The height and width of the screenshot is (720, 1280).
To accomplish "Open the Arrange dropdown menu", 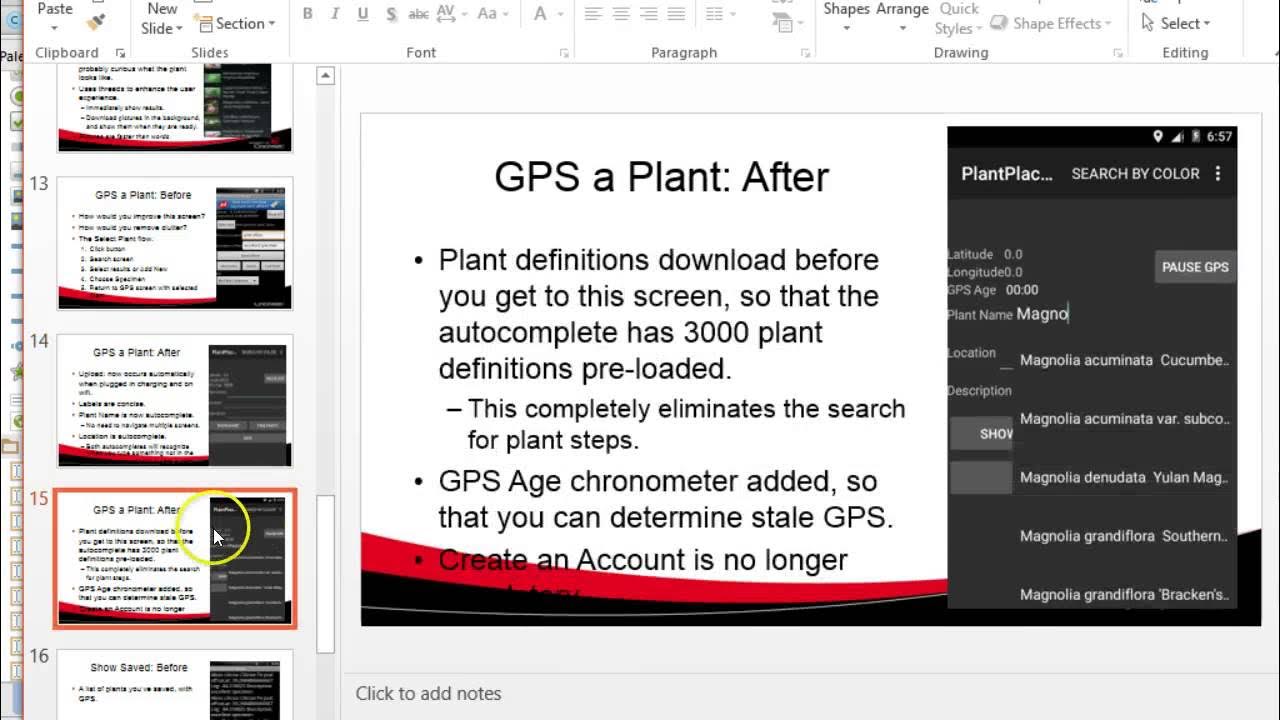I will (902, 28).
